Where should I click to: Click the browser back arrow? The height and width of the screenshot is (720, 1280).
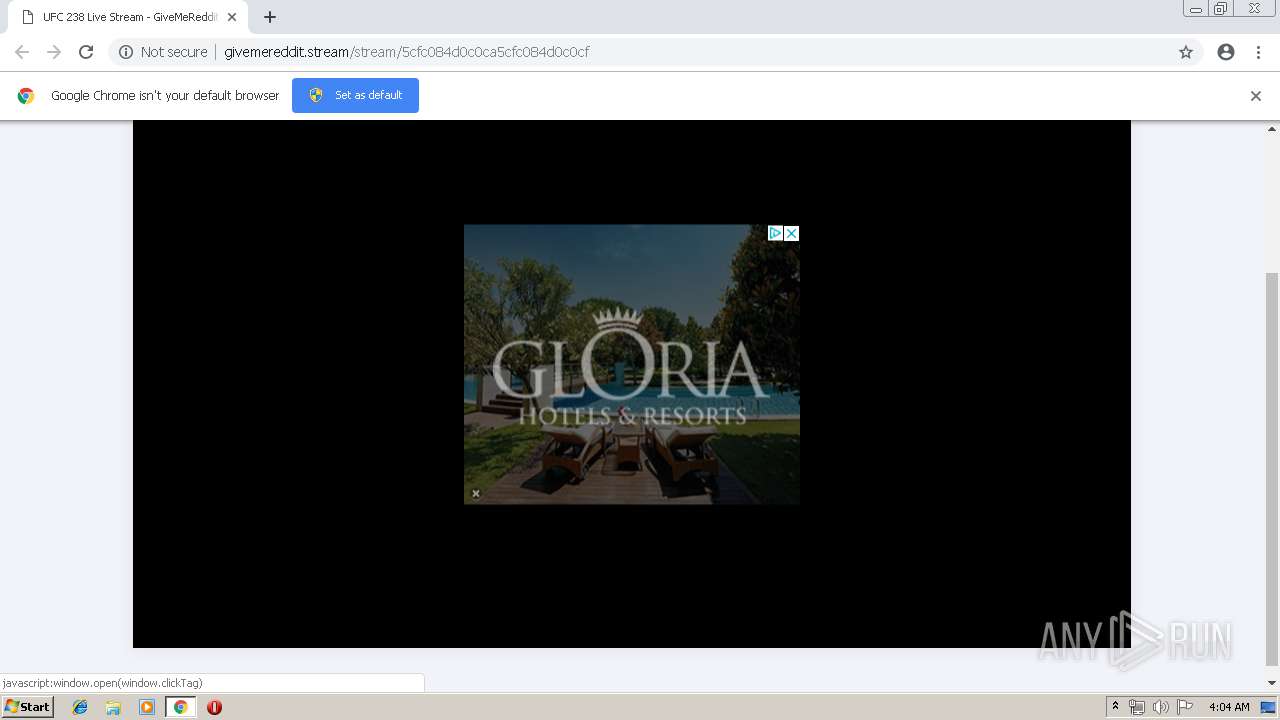[x=22, y=52]
